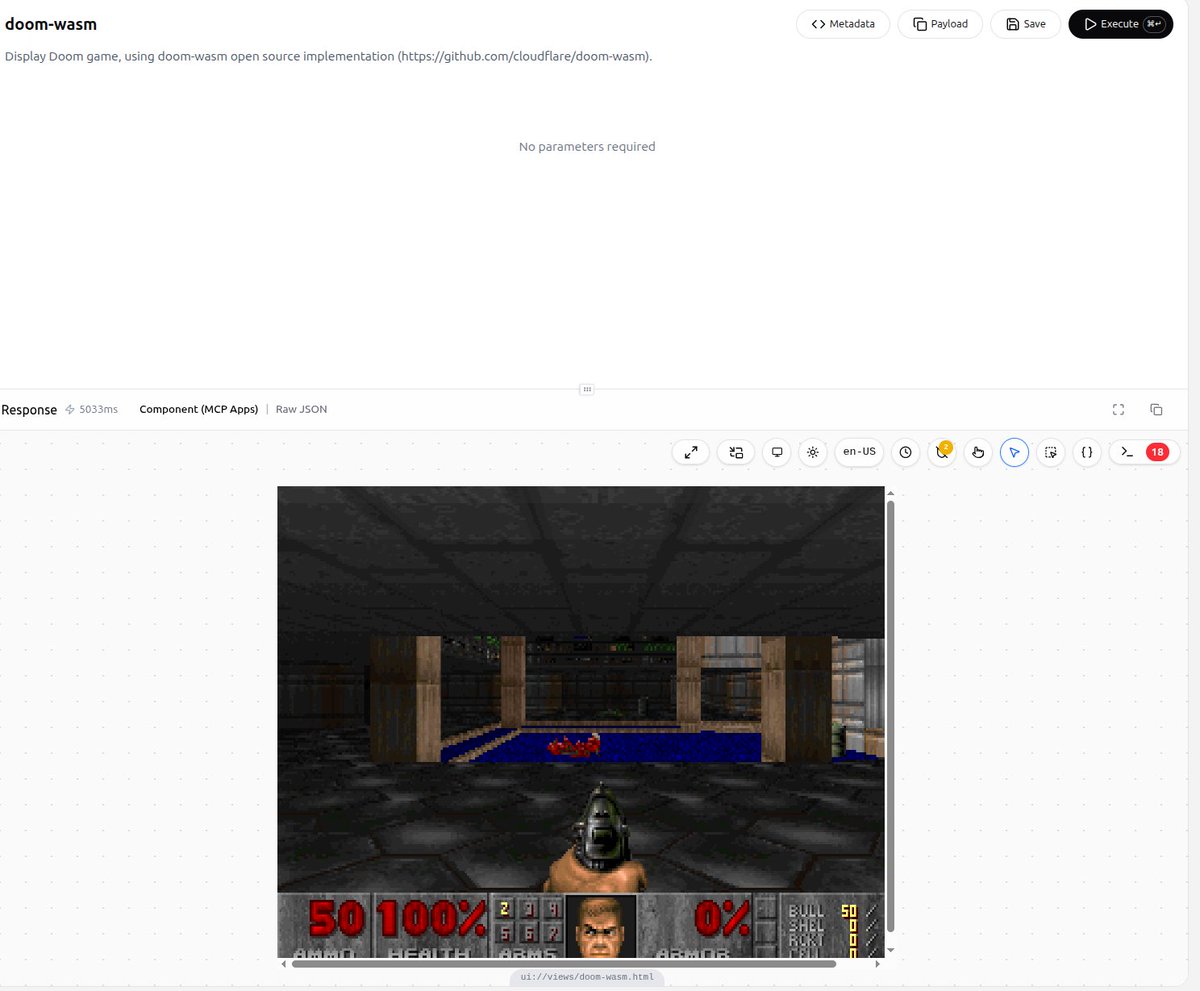Click the dashed selection inspect icon
This screenshot has height=991, width=1200.
click(1050, 452)
